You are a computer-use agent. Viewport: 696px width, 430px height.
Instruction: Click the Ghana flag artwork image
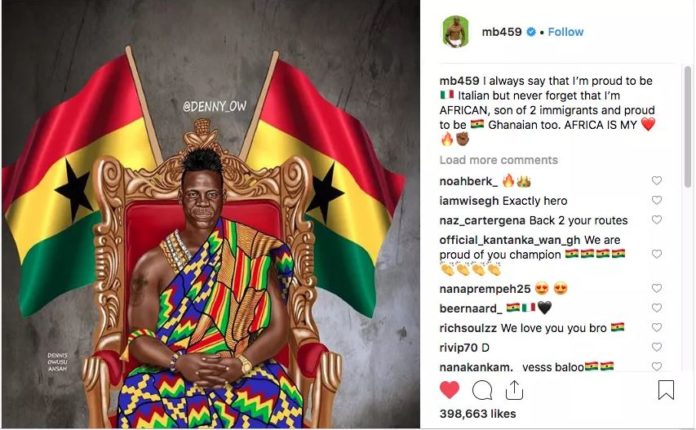pos(211,215)
